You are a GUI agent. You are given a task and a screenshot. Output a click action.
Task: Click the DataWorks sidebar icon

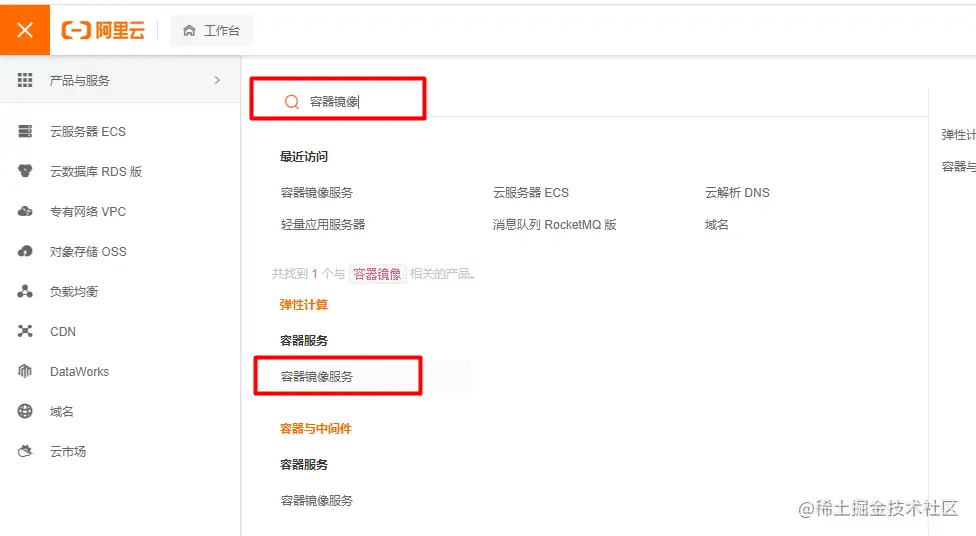(x=26, y=371)
